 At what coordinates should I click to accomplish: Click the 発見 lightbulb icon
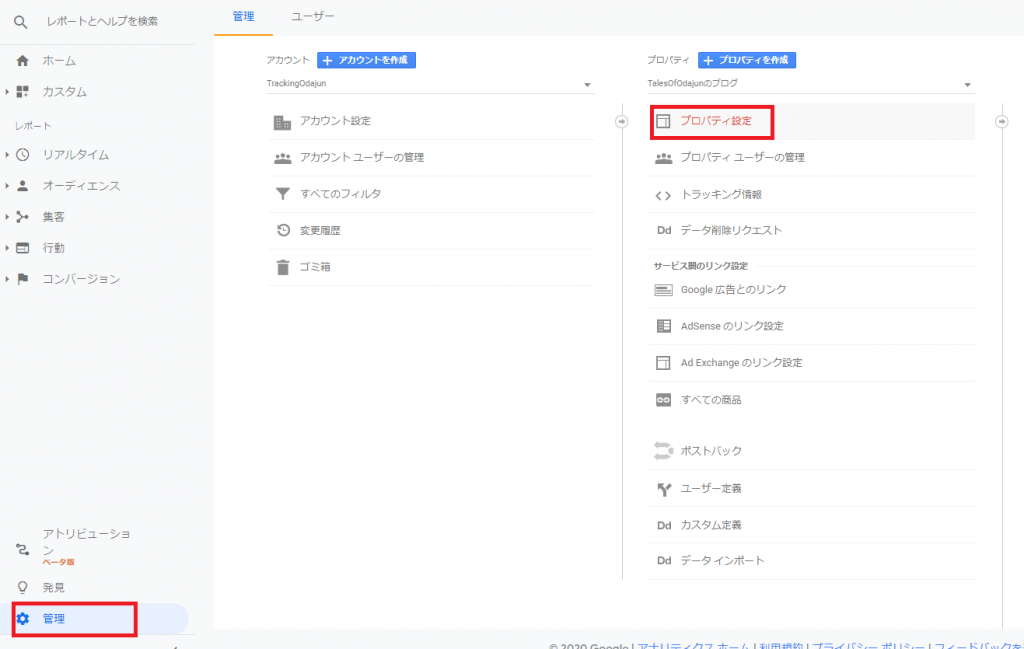click(x=22, y=588)
